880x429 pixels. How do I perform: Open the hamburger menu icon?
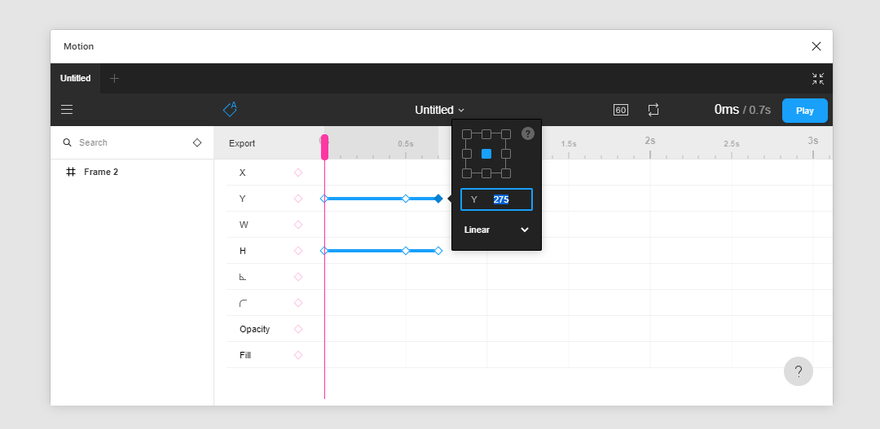pyautogui.click(x=67, y=109)
